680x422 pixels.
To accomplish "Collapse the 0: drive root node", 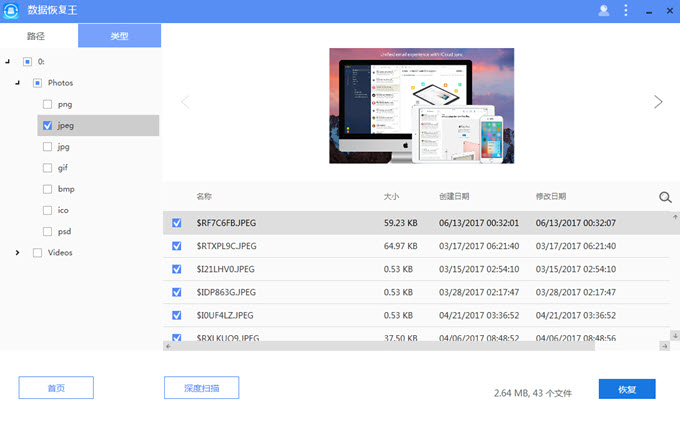I will coord(8,62).
